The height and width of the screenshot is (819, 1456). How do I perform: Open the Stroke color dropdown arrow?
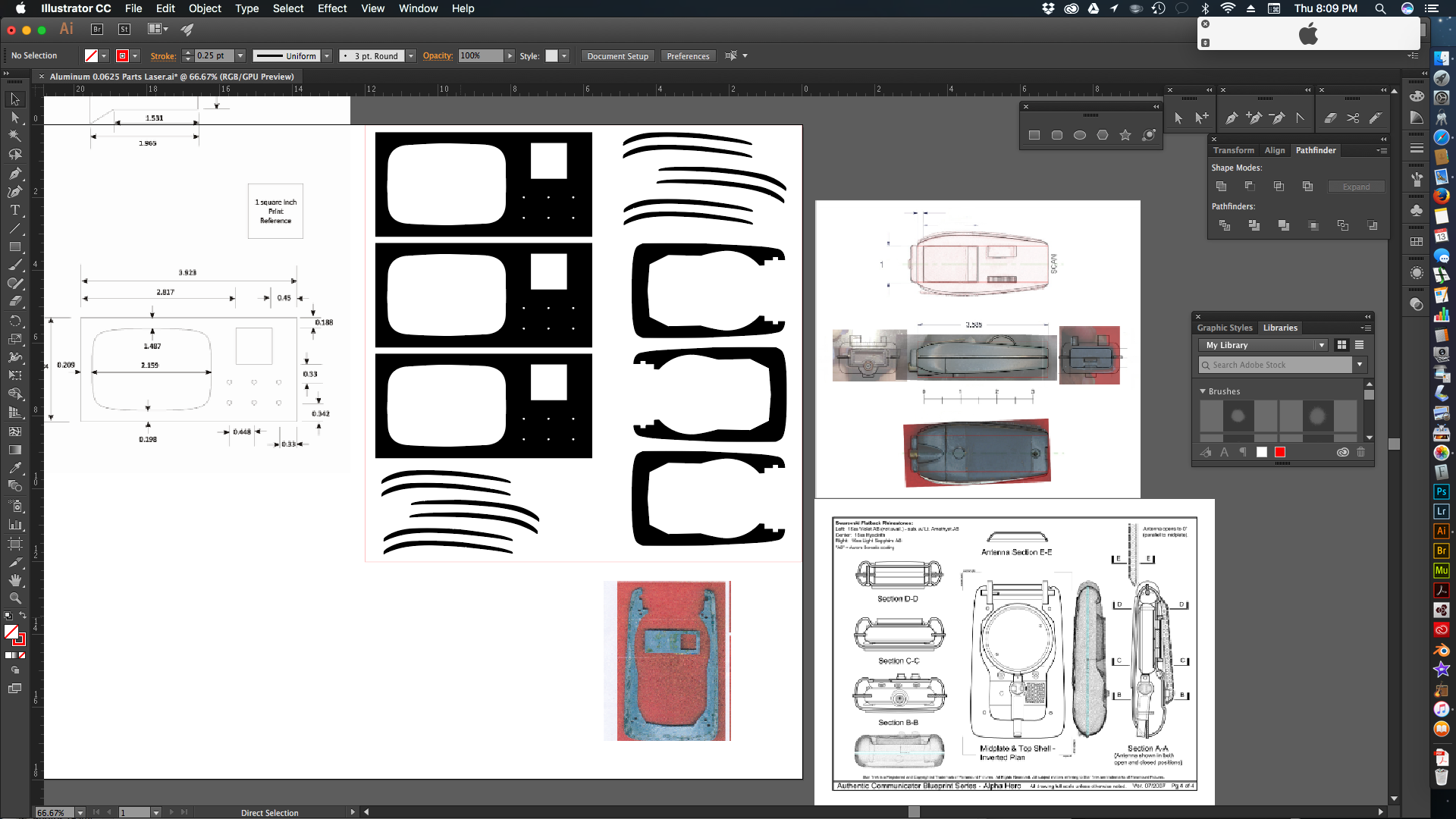(135, 56)
